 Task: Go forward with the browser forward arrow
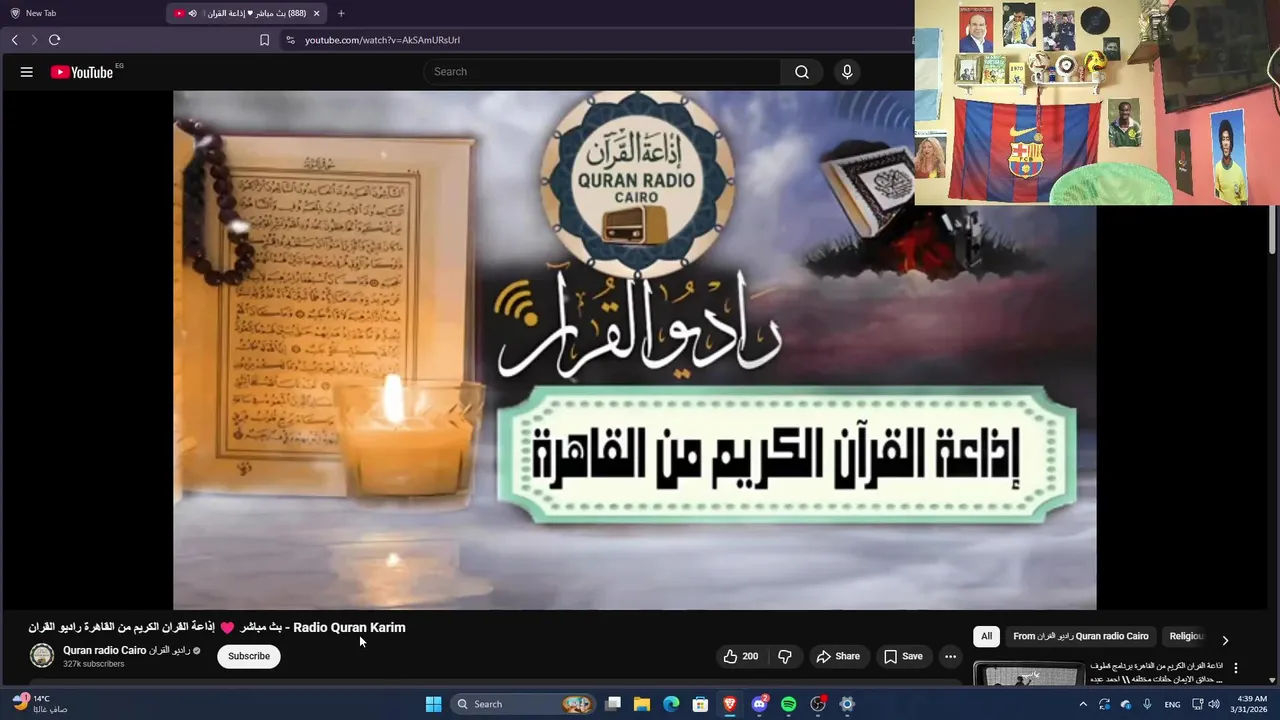(x=34, y=40)
